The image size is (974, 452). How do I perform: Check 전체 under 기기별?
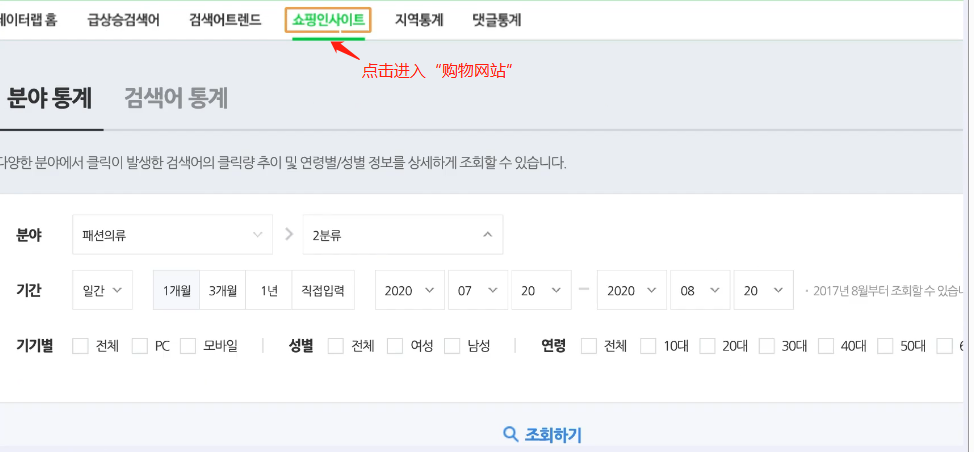(x=81, y=346)
